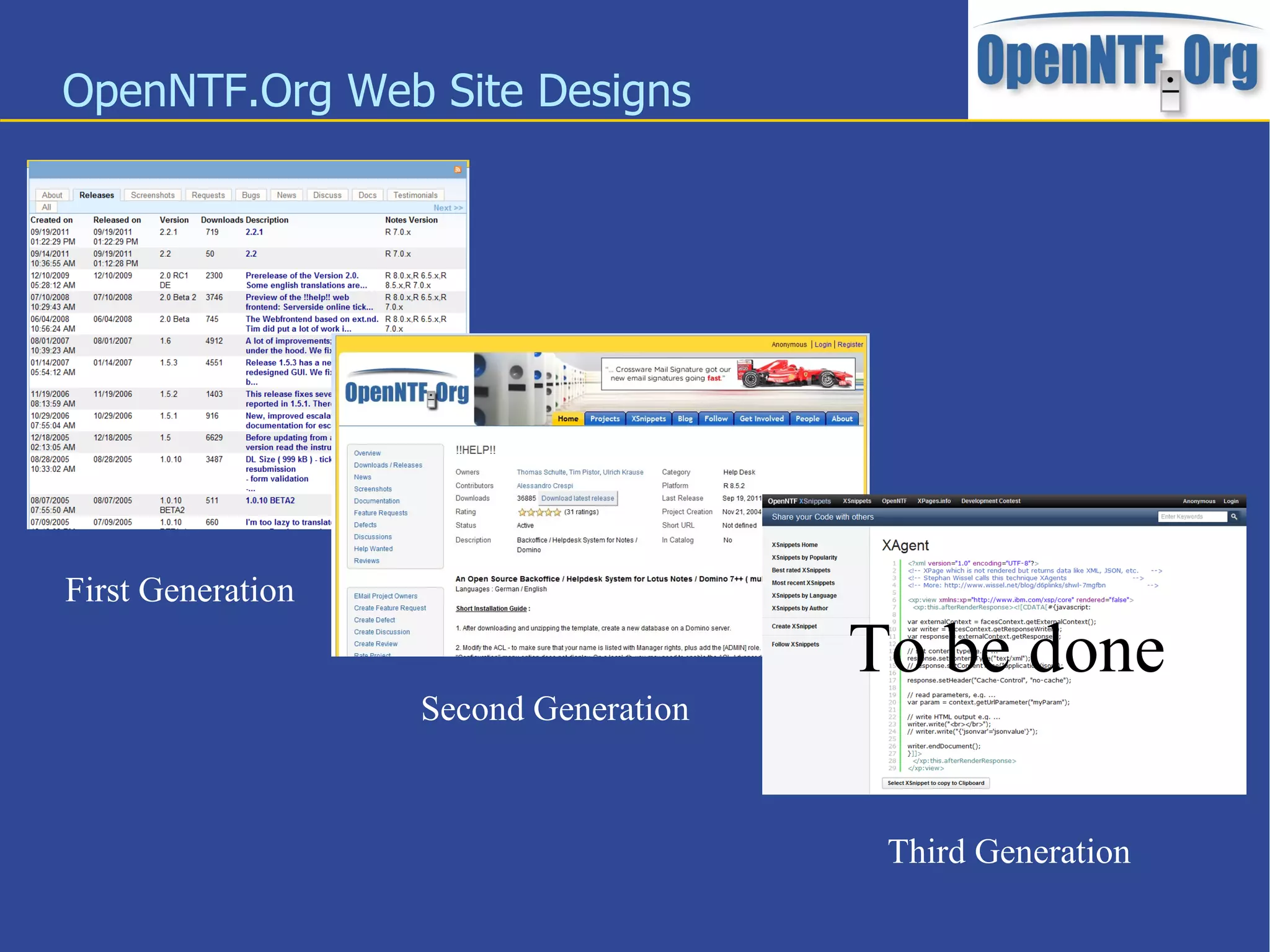Open XPages.info in XSnippets top bar
1270x952 pixels.
click(x=934, y=501)
